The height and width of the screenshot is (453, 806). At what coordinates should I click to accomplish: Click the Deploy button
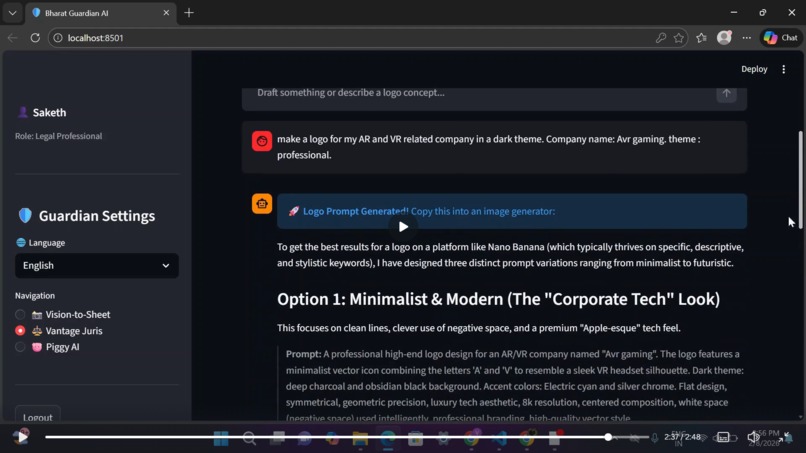click(x=754, y=69)
